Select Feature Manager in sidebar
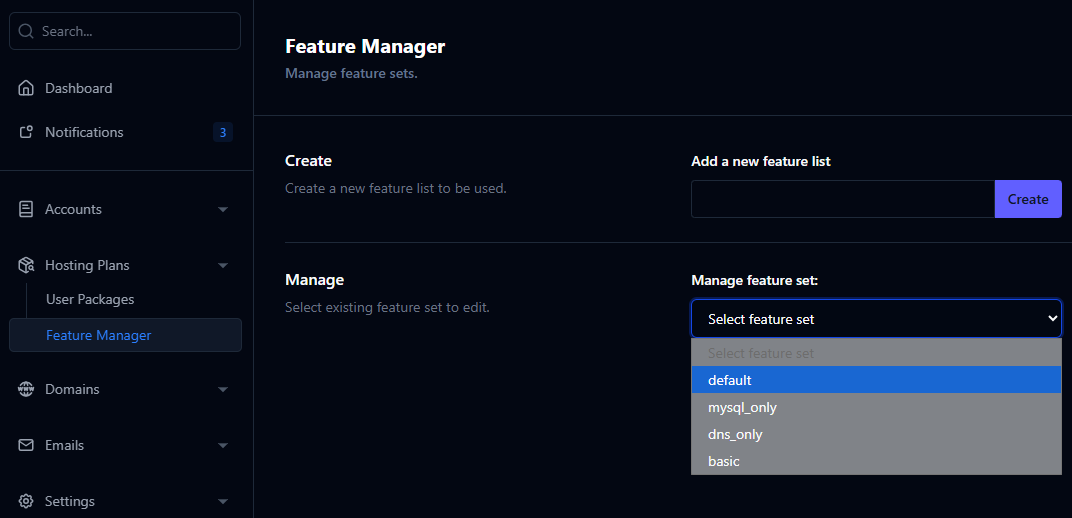The image size is (1072, 518). click(99, 335)
